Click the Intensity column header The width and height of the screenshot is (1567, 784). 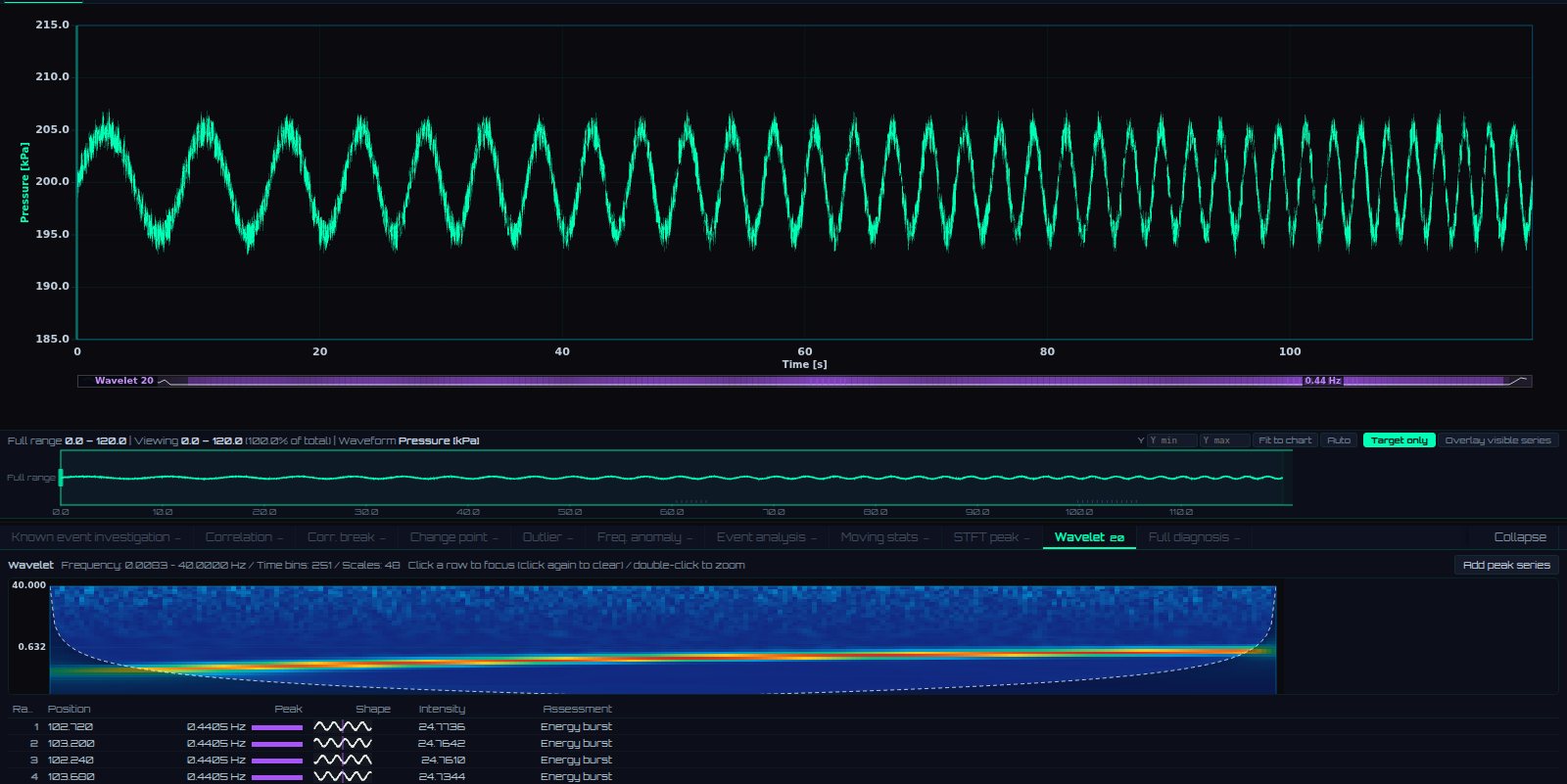(442, 709)
